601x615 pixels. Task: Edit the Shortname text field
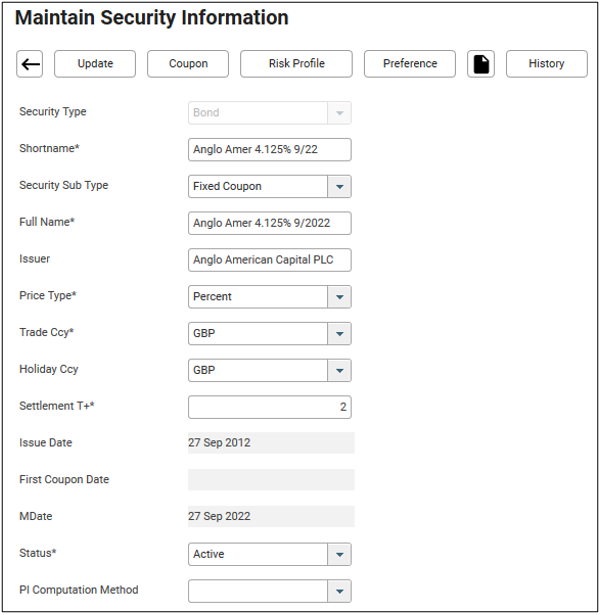tap(270, 149)
